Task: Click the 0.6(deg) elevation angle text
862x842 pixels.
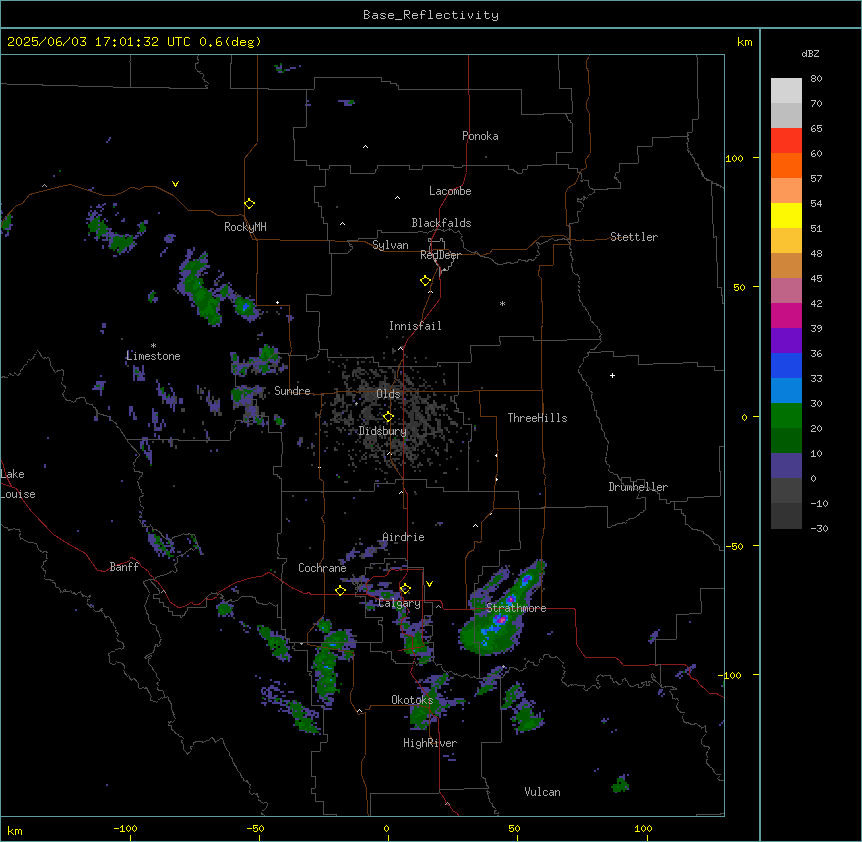Action: point(230,42)
